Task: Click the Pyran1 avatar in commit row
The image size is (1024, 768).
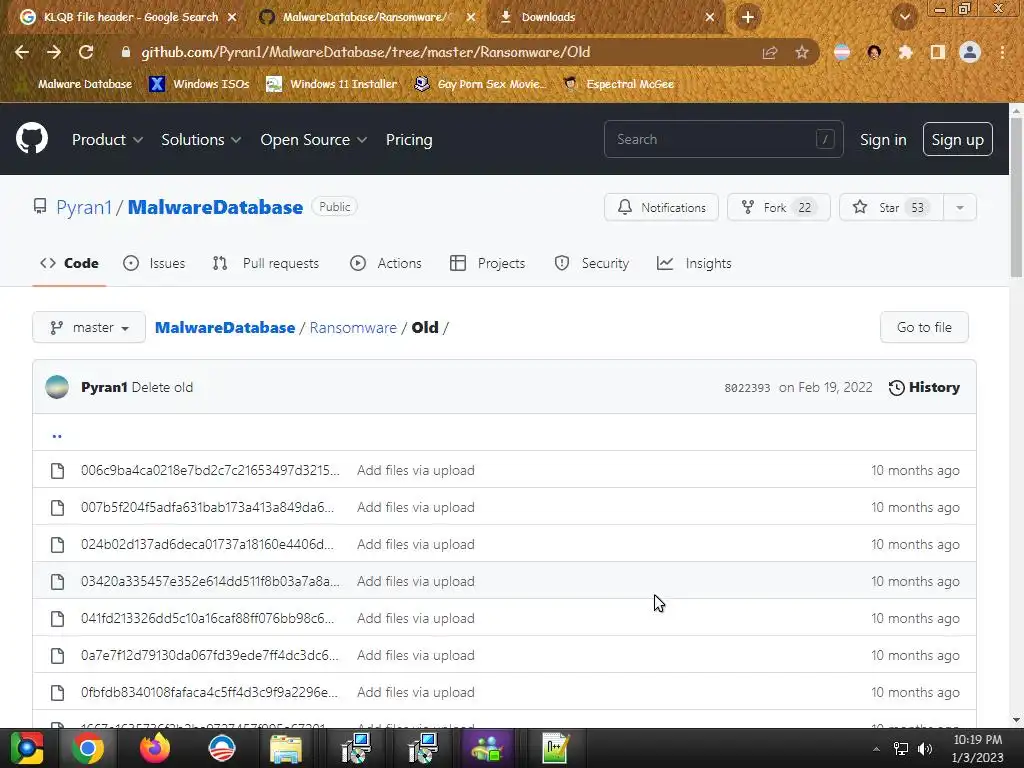Action: (57, 387)
